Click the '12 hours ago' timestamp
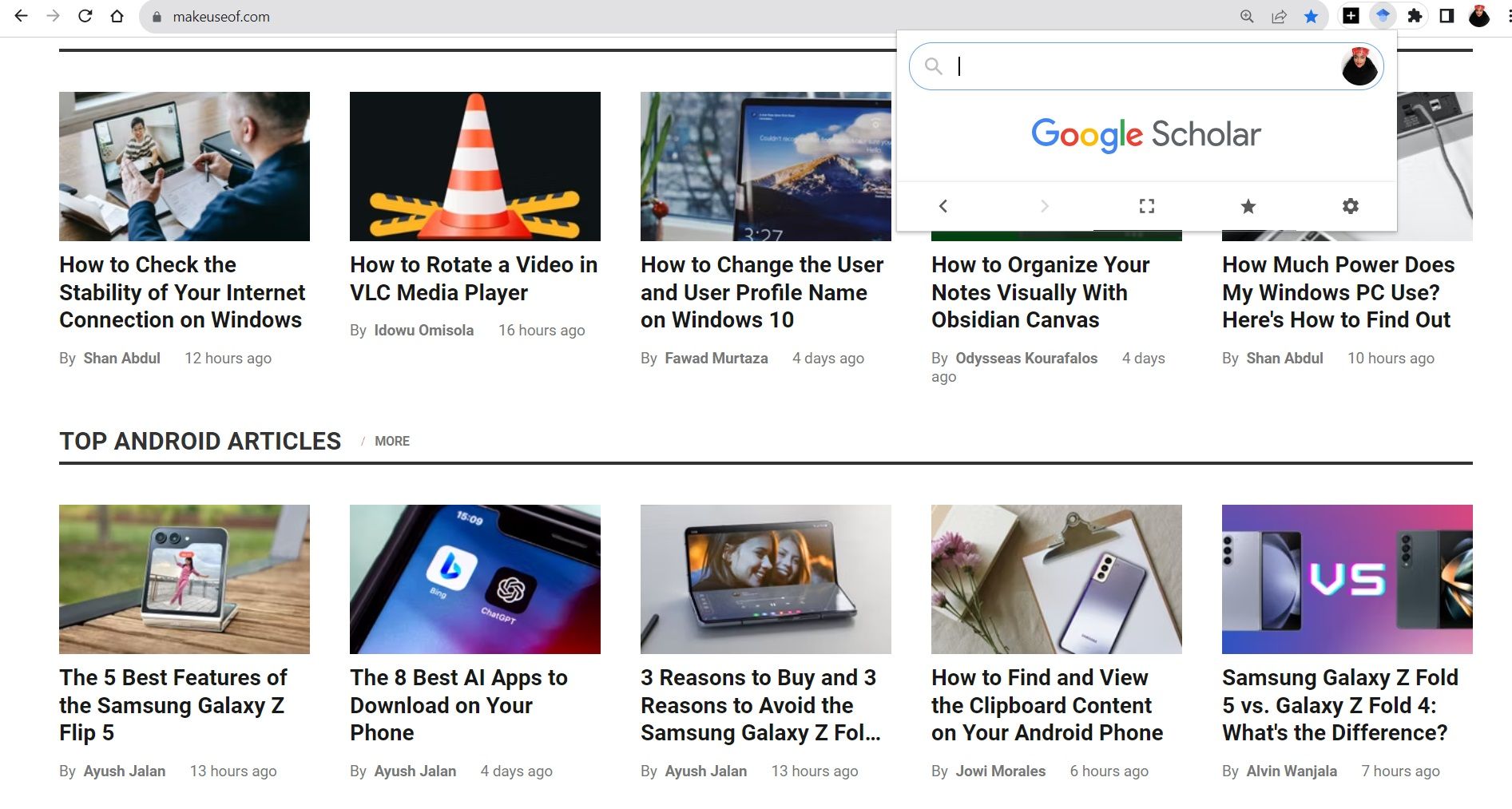 click(228, 359)
